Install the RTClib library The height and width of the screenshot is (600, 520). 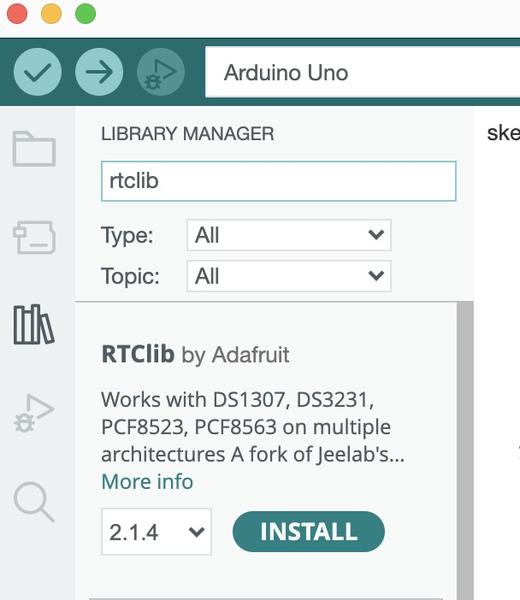tap(308, 532)
